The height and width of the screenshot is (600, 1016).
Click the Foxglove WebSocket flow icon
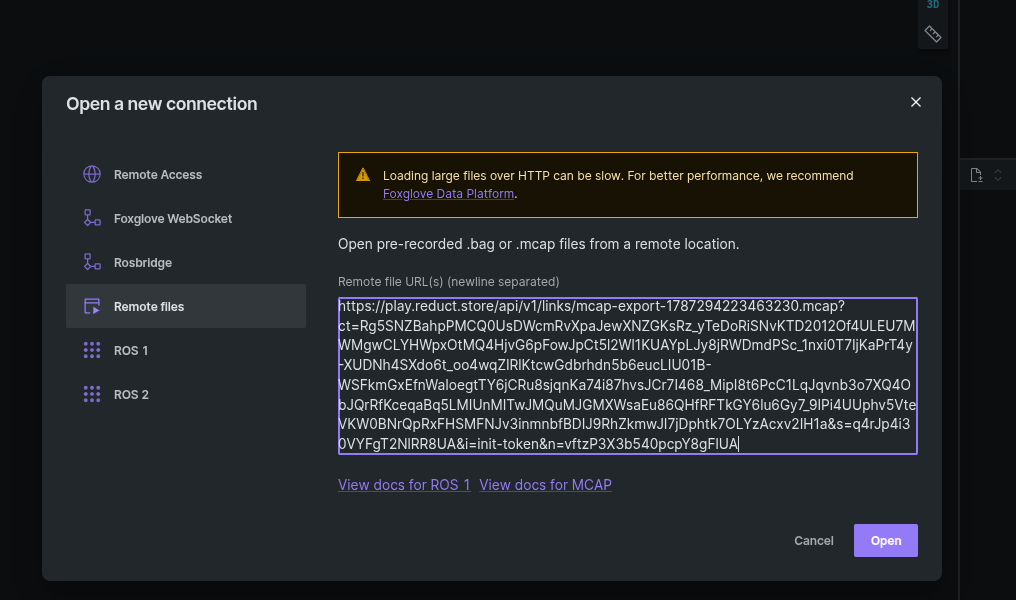[92, 218]
